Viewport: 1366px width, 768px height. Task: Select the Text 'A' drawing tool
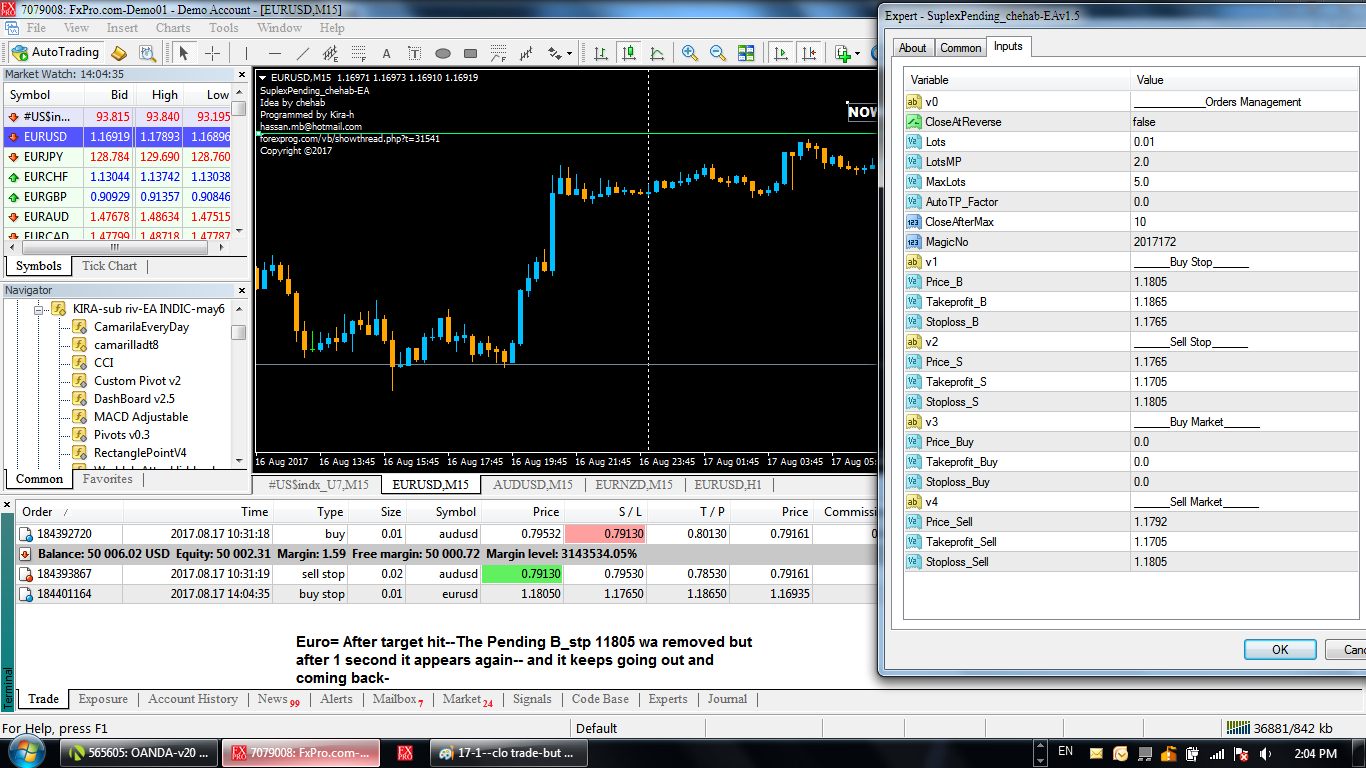[x=387, y=53]
